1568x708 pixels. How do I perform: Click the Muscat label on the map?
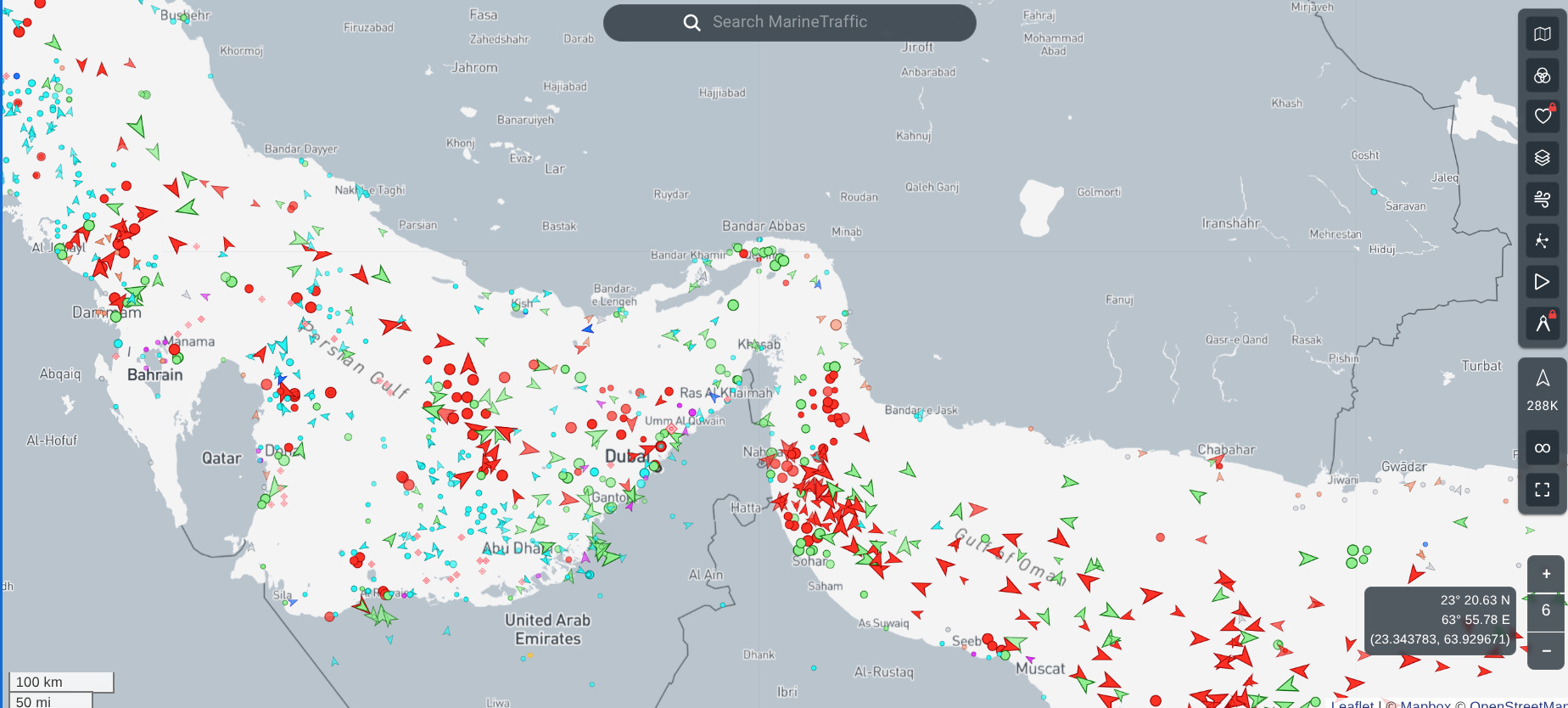tap(1040, 669)
